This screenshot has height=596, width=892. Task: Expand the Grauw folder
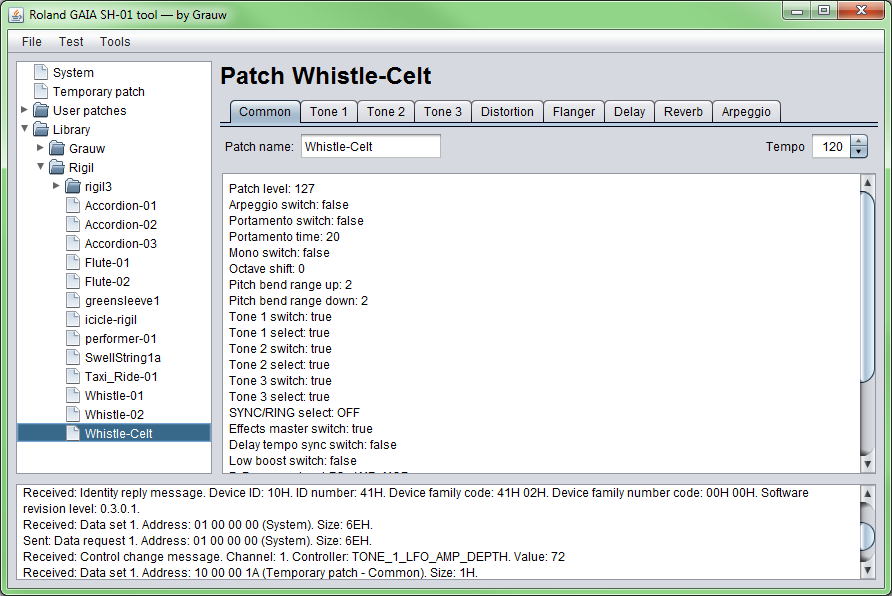click(x=40, y=147)
